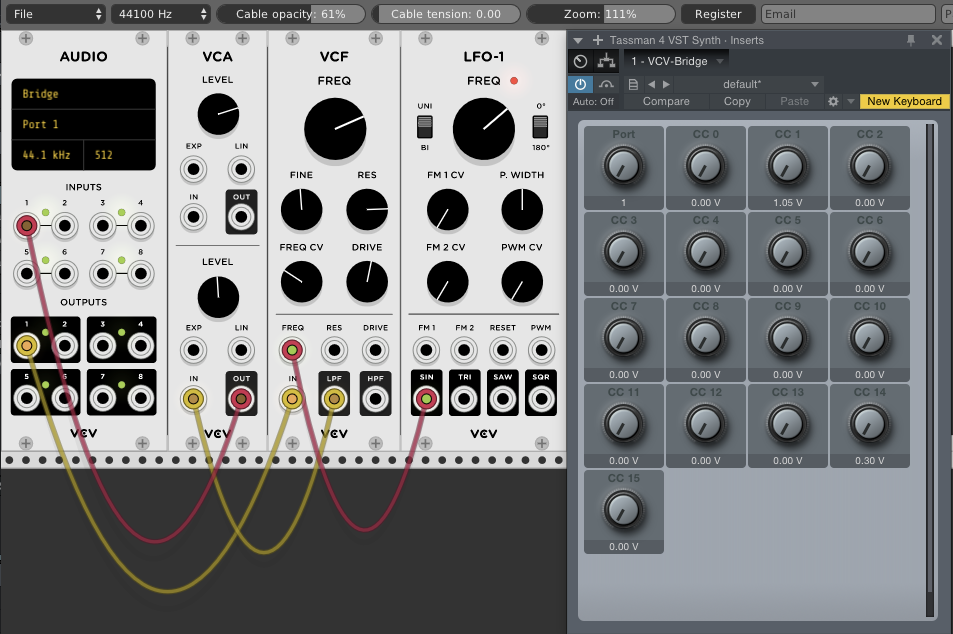
Task: Click the New Keyboard button
Action: pos(904,102)
